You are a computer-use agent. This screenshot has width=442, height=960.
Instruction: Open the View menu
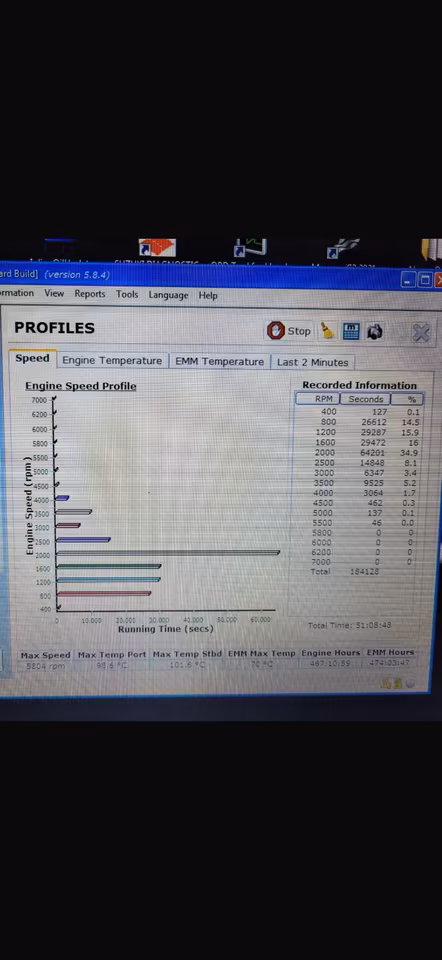[x=54, y=293]
